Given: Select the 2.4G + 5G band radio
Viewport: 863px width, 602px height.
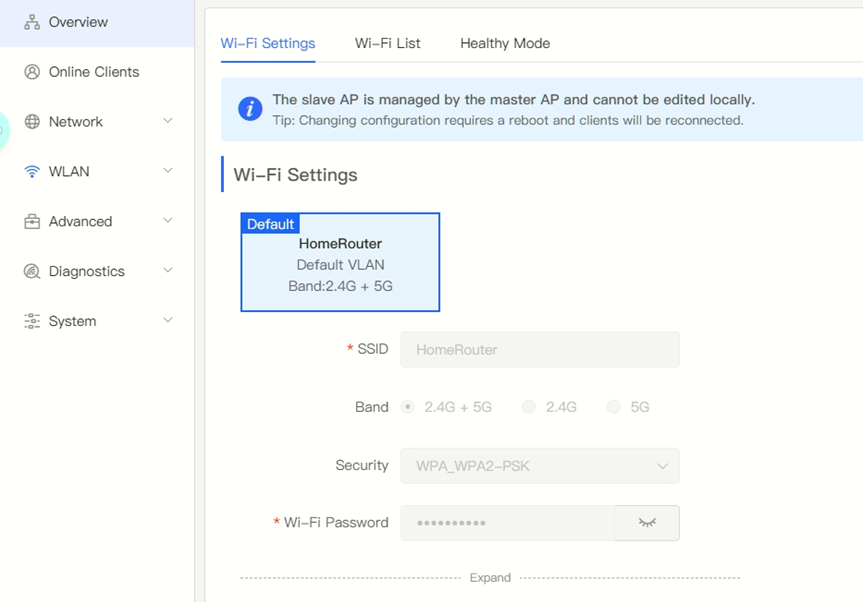Looking at the screenshot, I should coord(407,407).
